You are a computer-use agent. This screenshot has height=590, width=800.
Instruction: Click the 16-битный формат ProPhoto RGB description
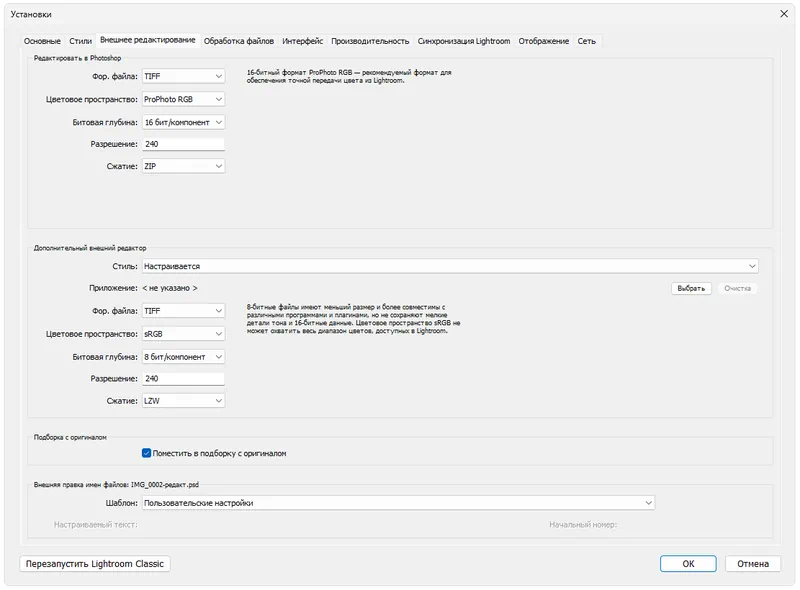tap(349, 76)
